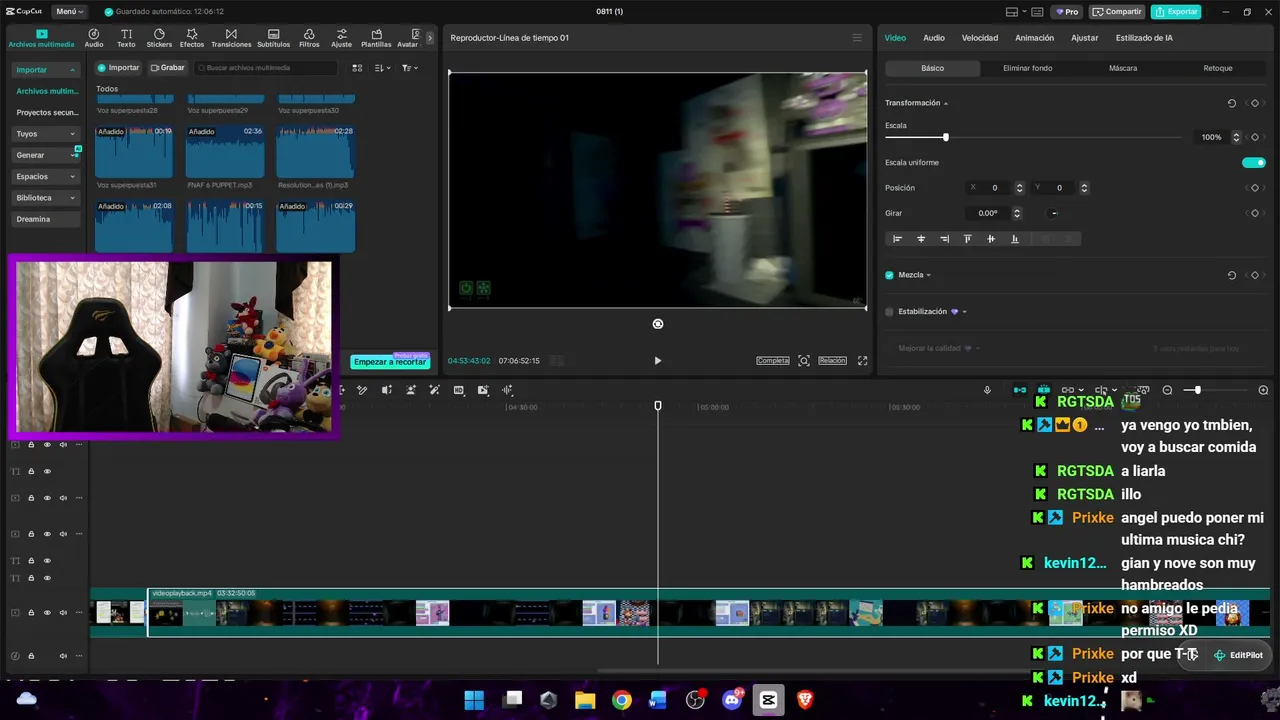
Task: Open the Plantillas tab
Action: click(x=376, y=39)
